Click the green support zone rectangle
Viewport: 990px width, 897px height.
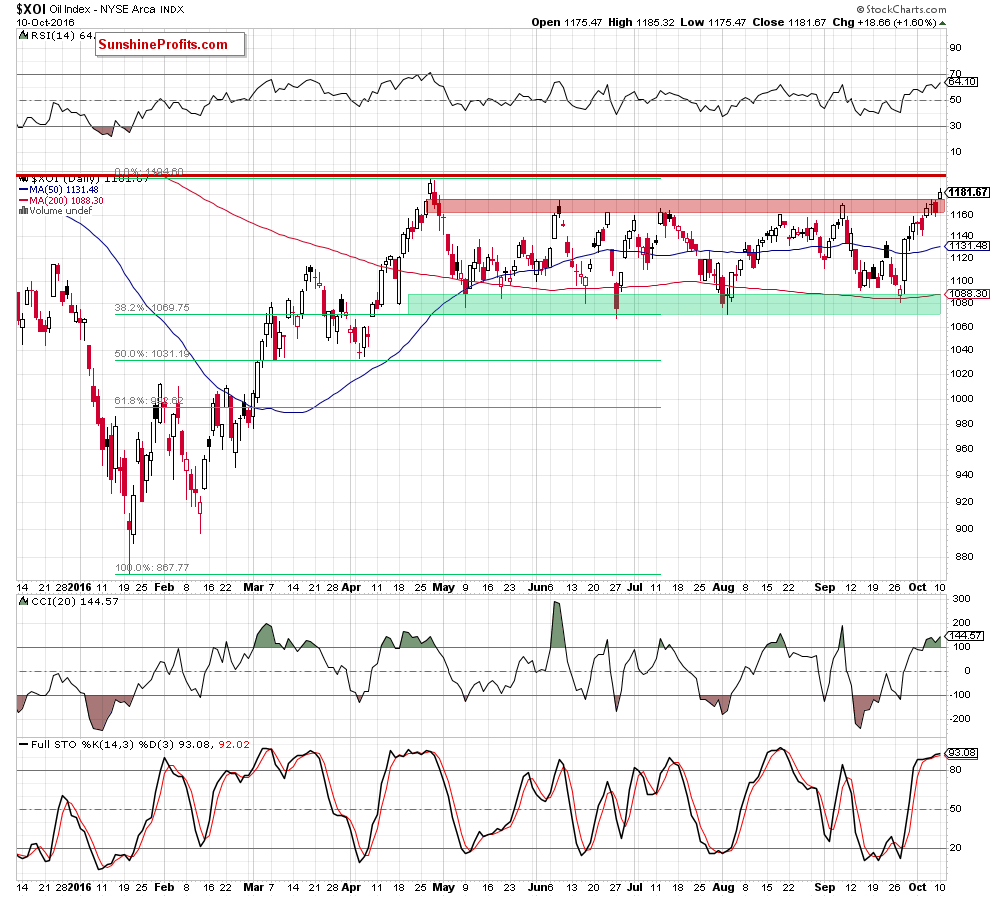(674, 304)
